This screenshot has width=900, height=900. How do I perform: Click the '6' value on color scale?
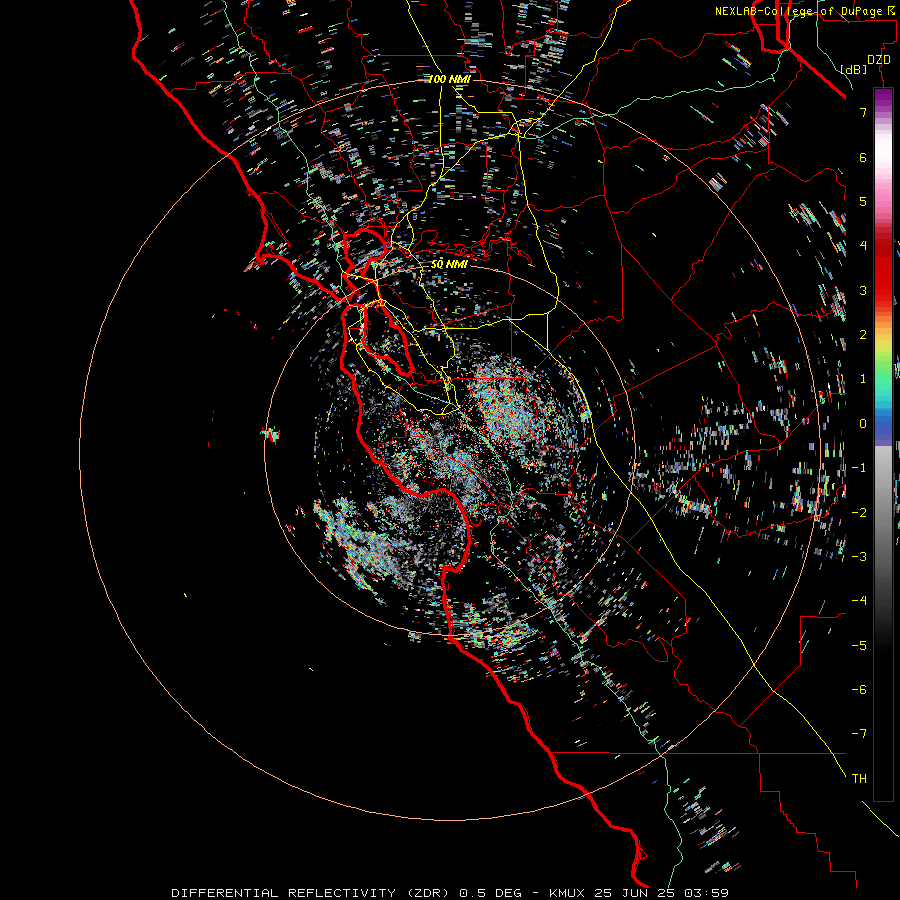pyautogui.click(x=863, y=157)
